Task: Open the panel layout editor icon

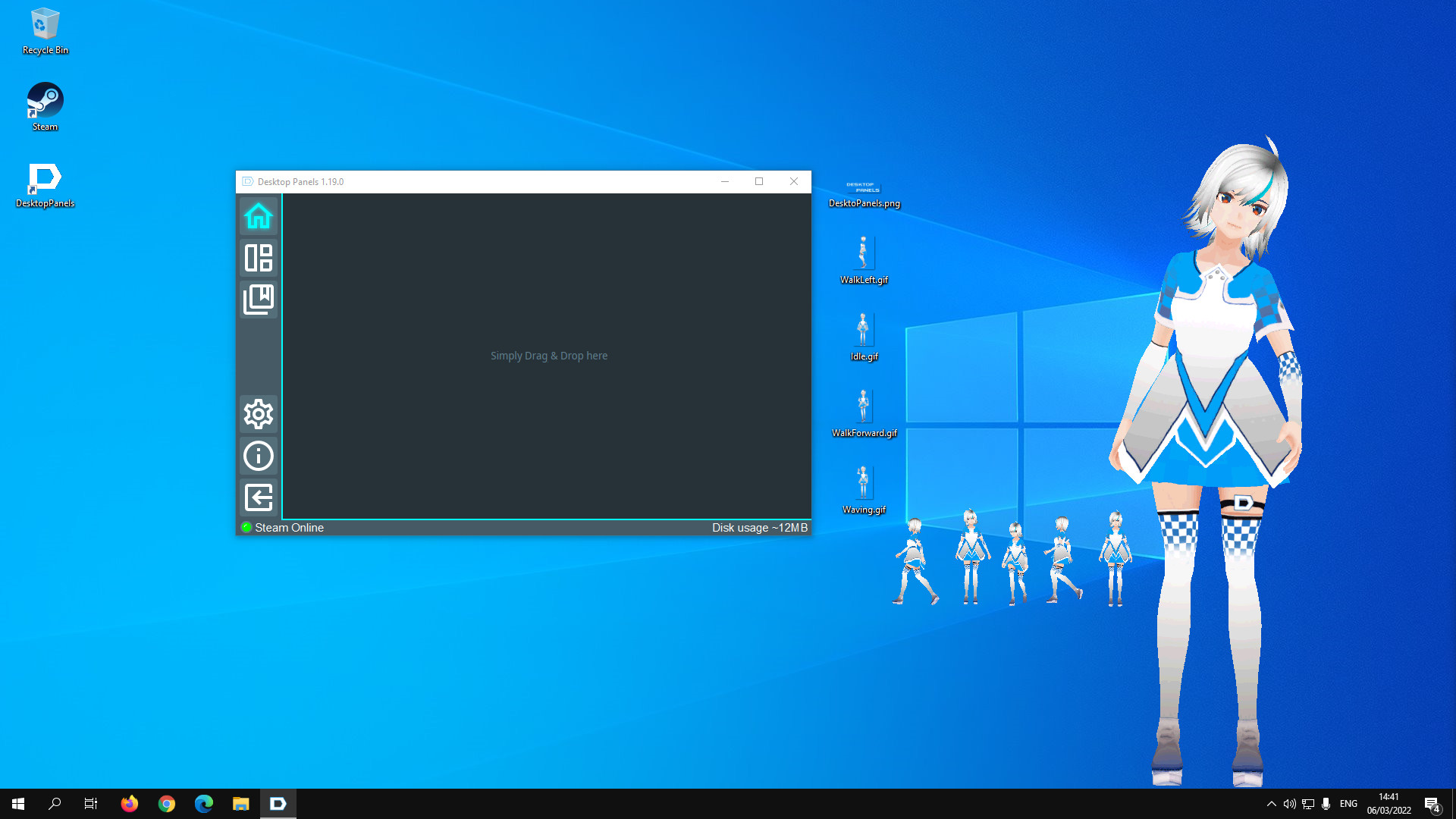Action: (259, 258)
